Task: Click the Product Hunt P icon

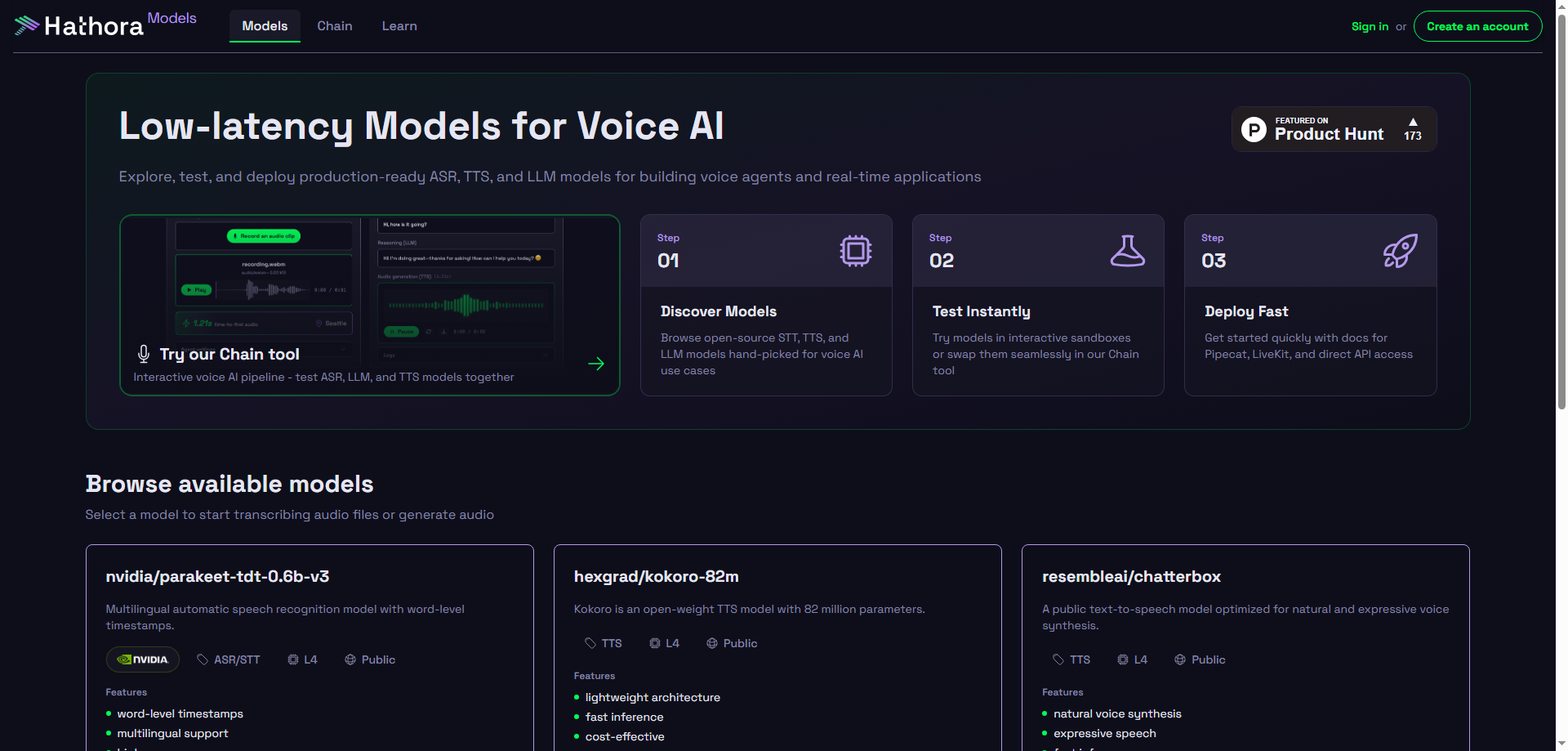Action: (1254, 129)
